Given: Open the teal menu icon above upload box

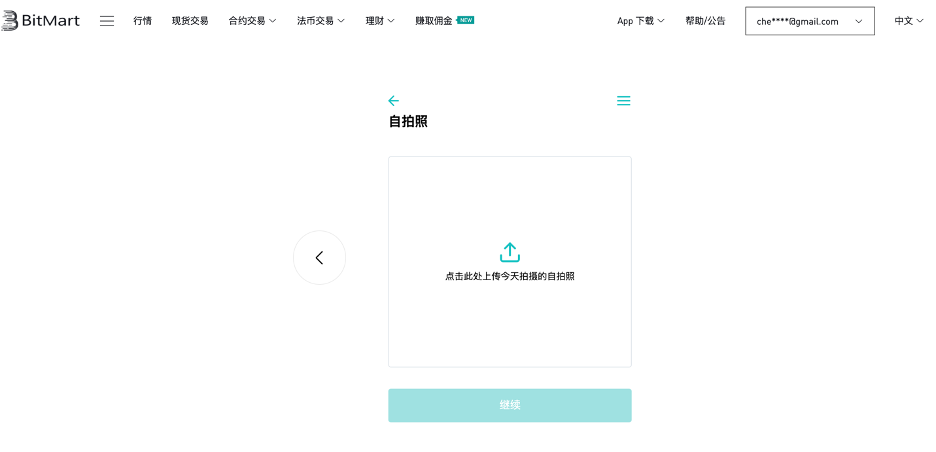Looking at the screenshot, I should point(623,101).
